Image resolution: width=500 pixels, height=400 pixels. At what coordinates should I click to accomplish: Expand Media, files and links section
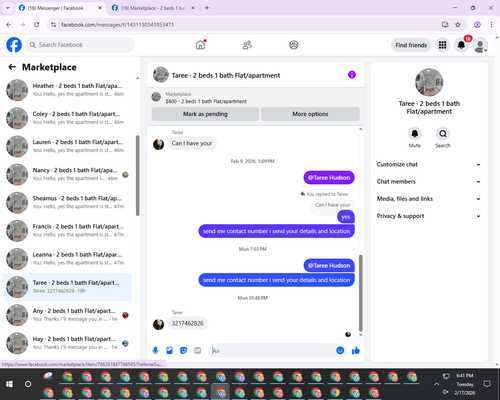(x=429, y=199)
